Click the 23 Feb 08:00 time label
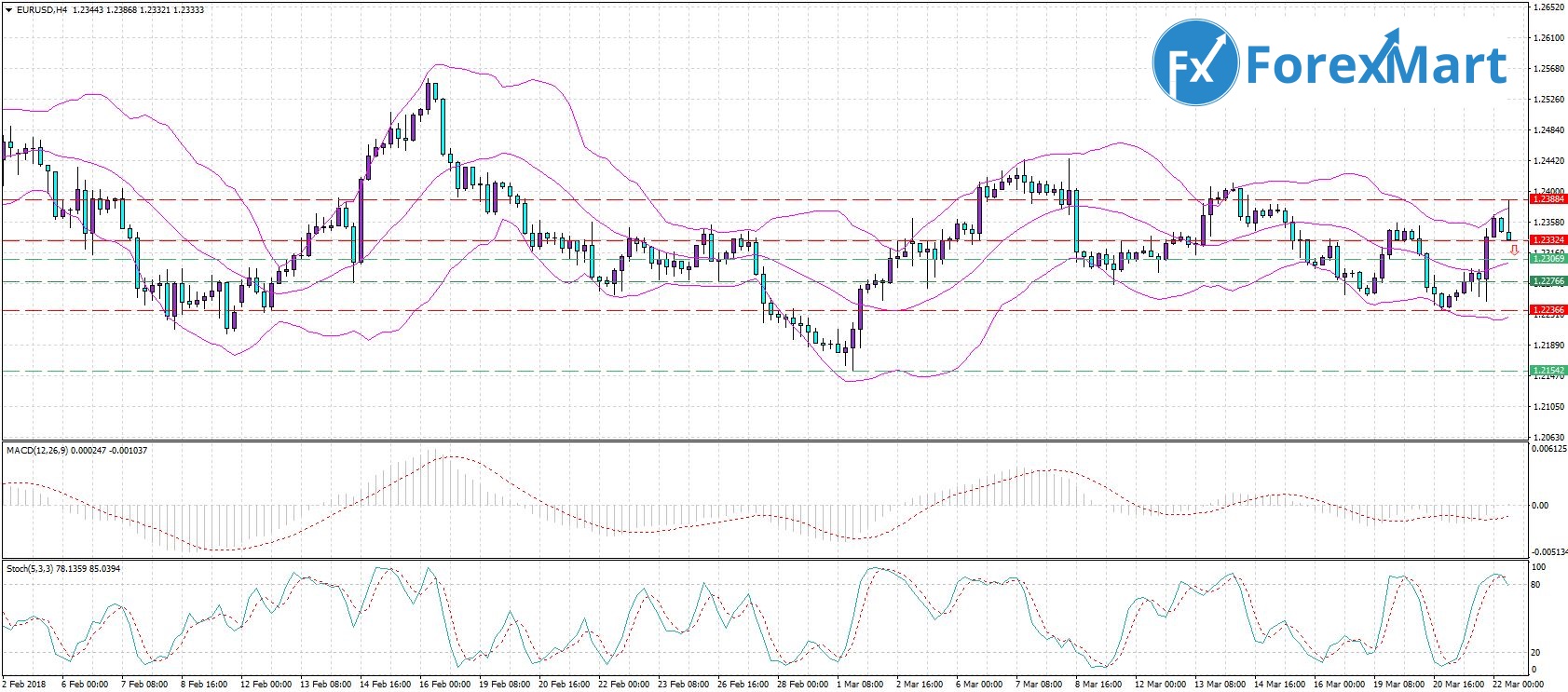Screen dimensions: 1568x692 click(x=684, y=685)
